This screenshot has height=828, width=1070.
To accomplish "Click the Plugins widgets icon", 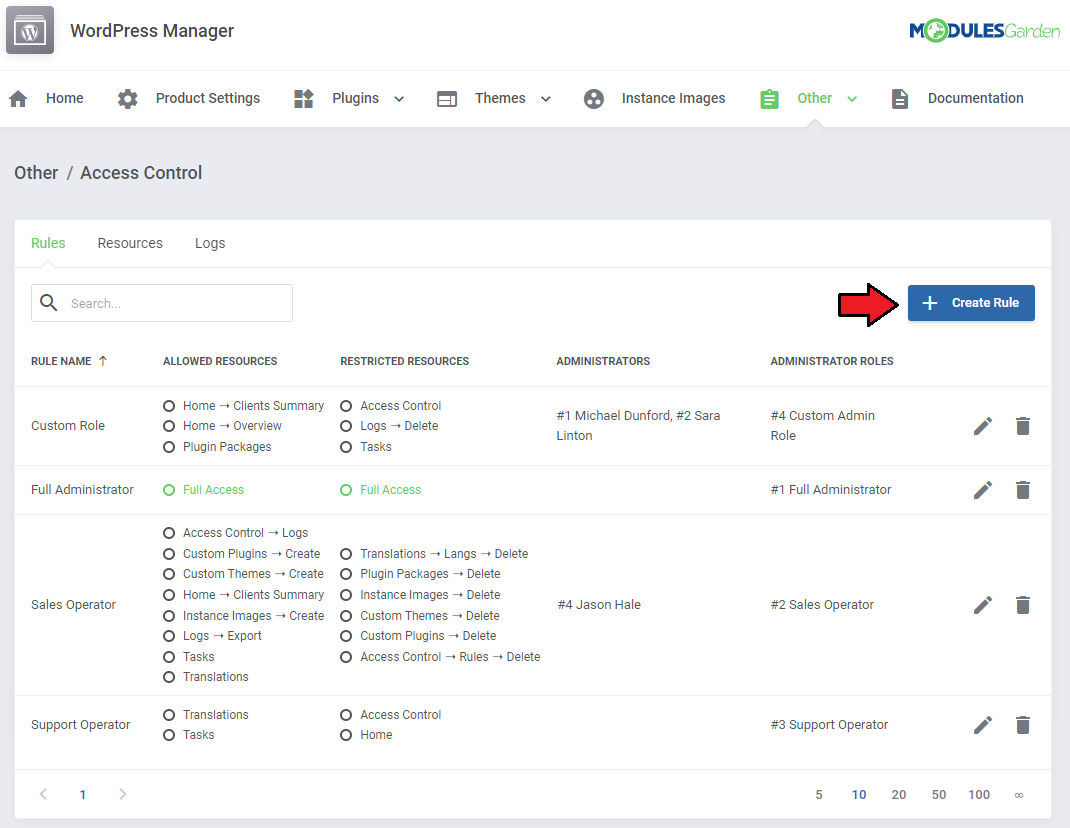I will tap(304, 99).
